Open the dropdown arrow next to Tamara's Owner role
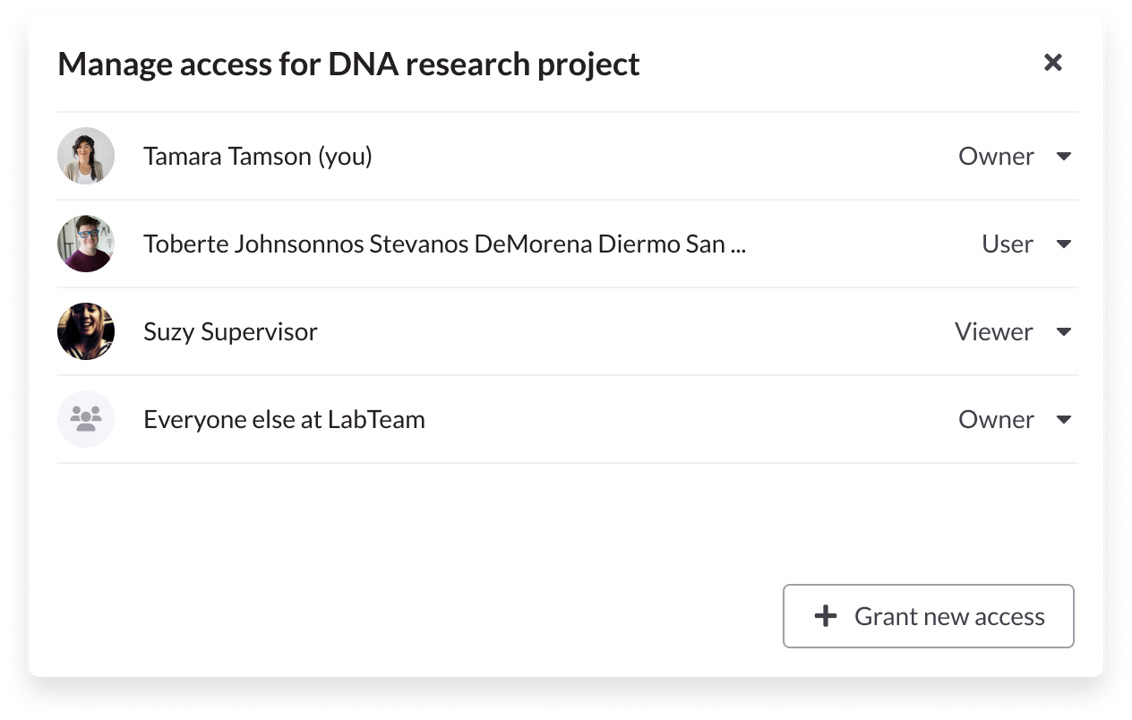The height and width of the screenshot is (720, 1132). 1063,156
